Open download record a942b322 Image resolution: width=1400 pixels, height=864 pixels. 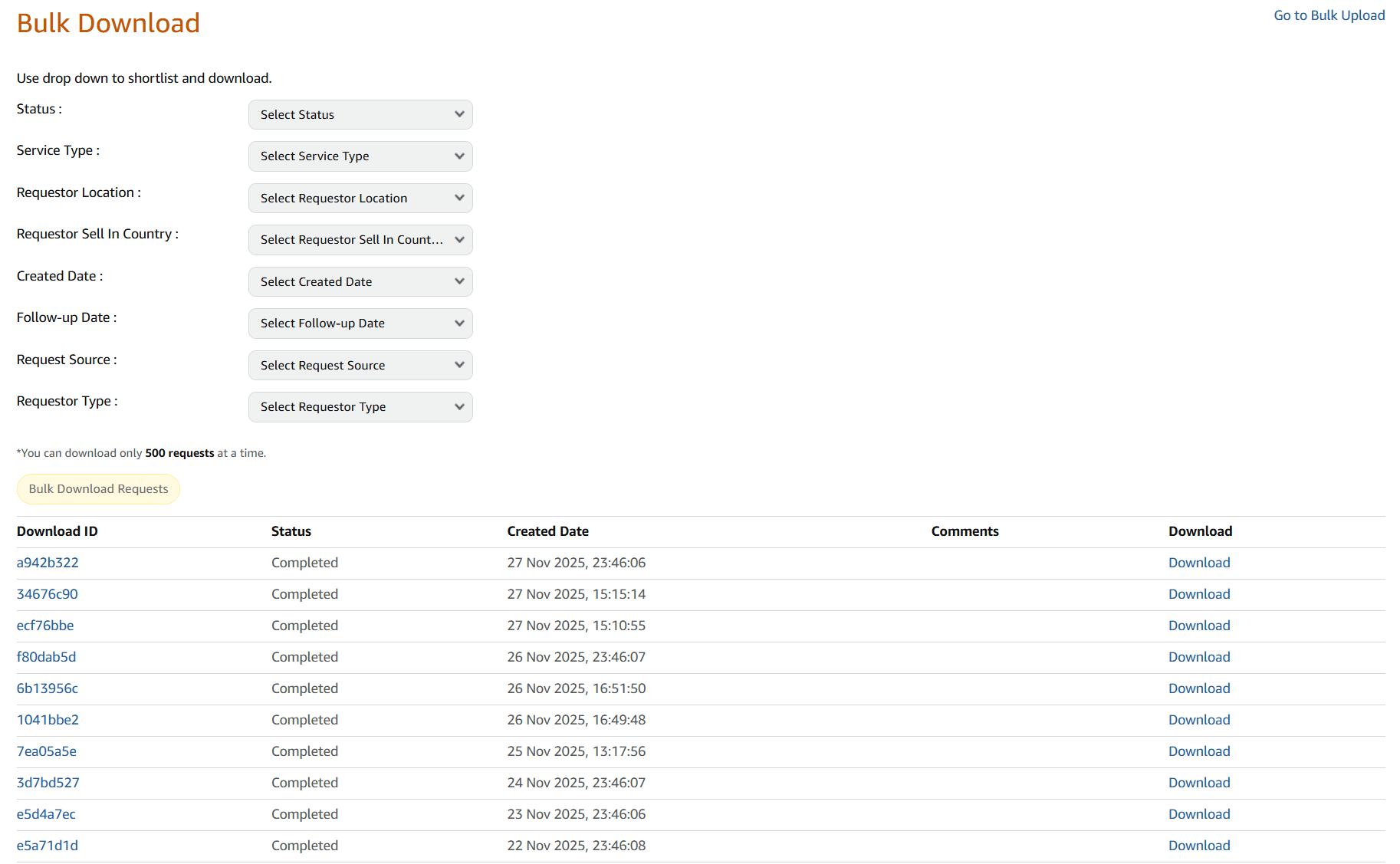click(x=47, y=562)
